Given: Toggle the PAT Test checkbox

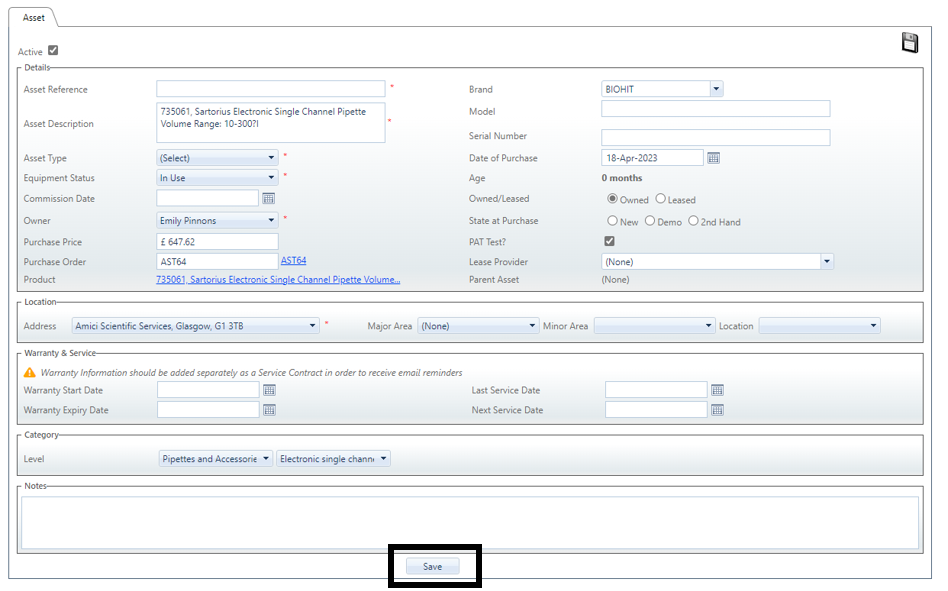Looking at the screenshot, I should [609, 241].
